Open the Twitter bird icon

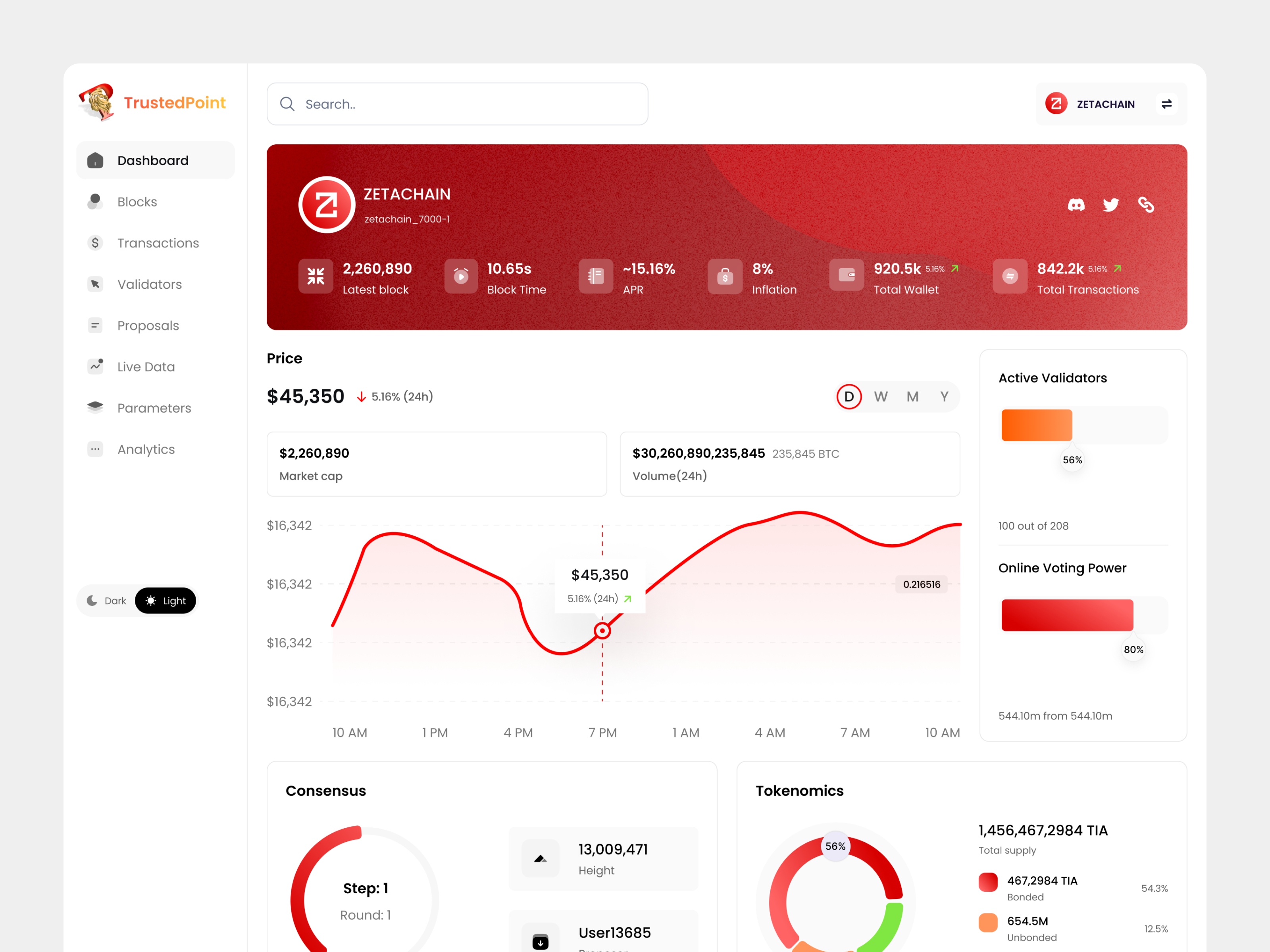[1110, 205]
